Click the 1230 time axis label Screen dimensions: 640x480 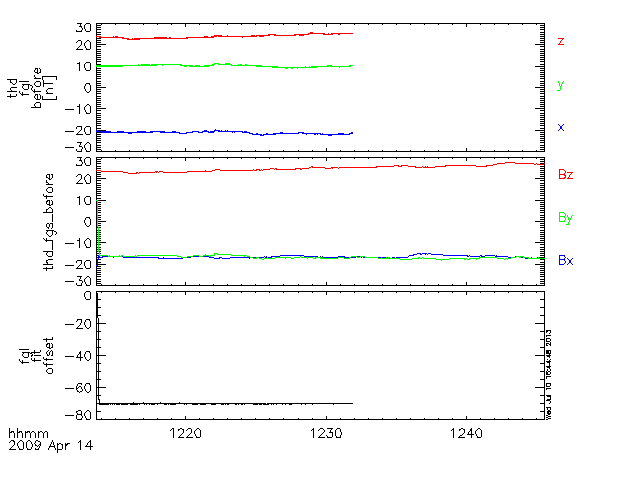pyautogui.click(x=326, y=433)
